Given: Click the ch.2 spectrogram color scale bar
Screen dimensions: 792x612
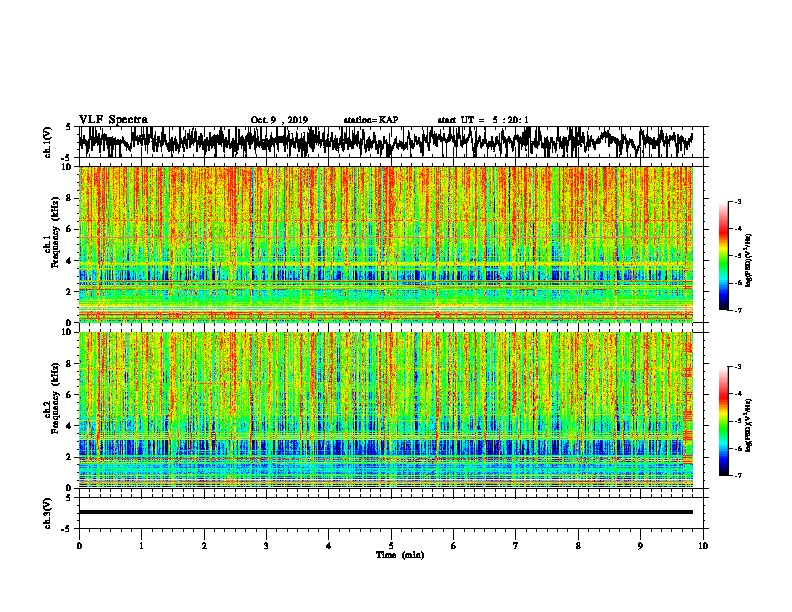Looking at the screenshot, I should pos(724,421).
